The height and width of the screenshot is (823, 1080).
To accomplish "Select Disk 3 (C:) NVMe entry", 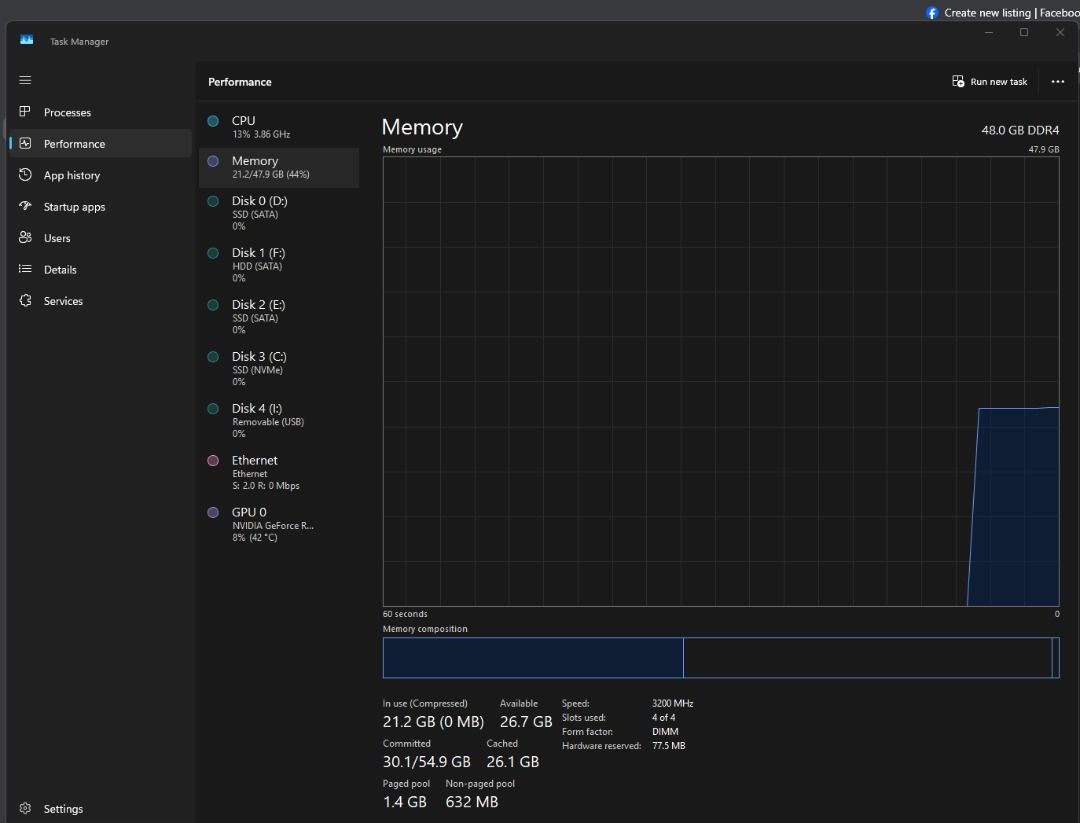I will (279, 368).
